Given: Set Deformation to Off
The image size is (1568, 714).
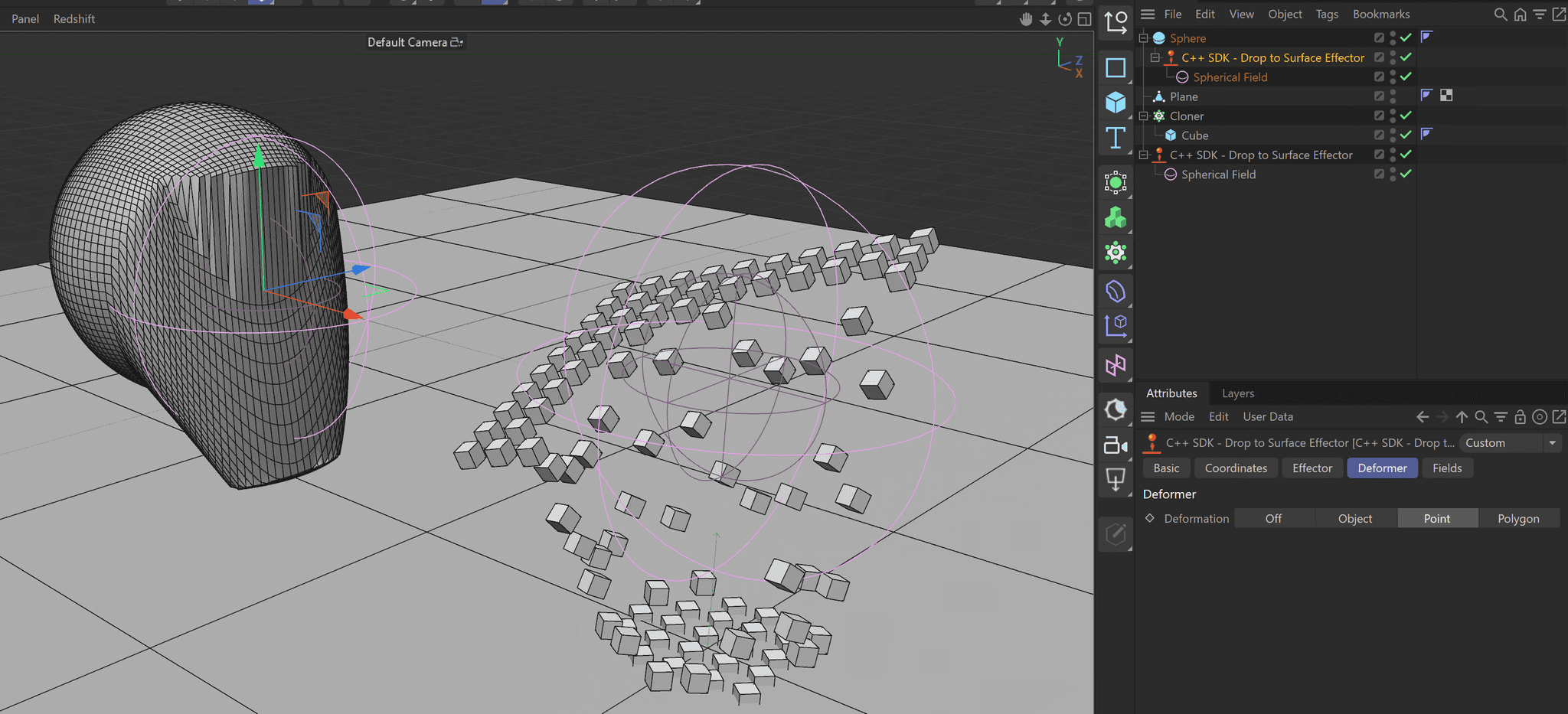Looking at the screenshot, I should [1274, 519].
